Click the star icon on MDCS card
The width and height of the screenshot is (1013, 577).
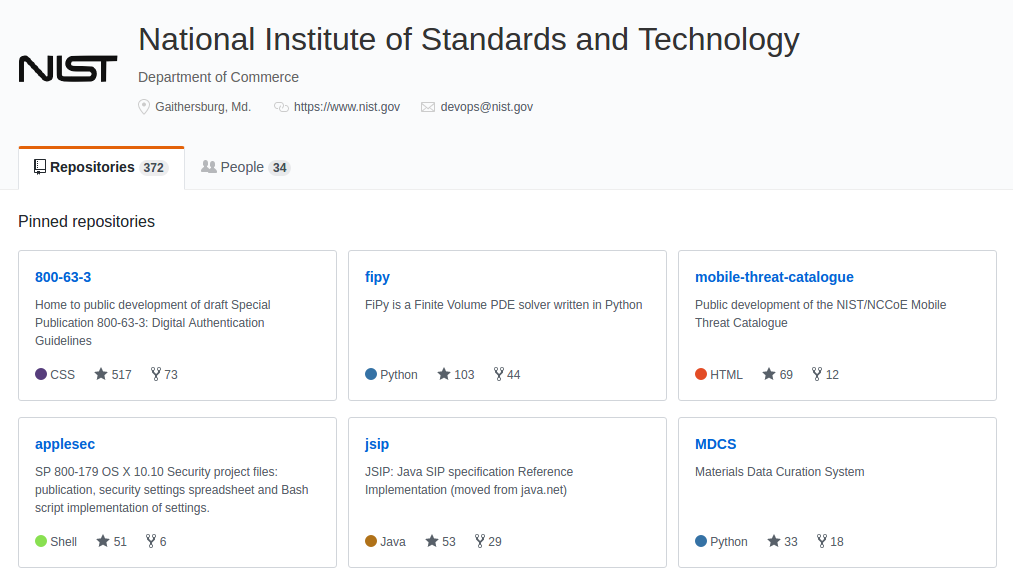point(774,541)
